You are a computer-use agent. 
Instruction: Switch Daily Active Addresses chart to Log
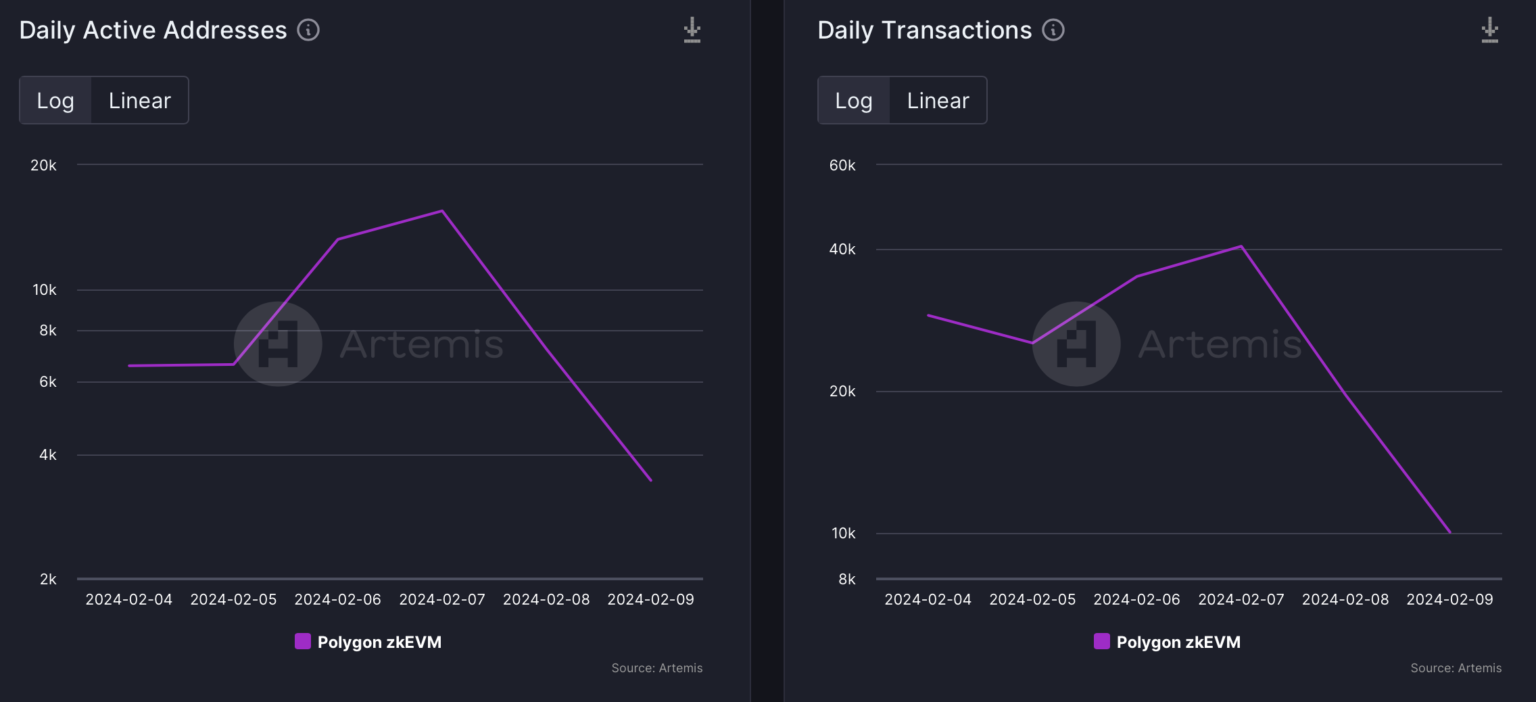pyautogui.click(x=56, y=100)
